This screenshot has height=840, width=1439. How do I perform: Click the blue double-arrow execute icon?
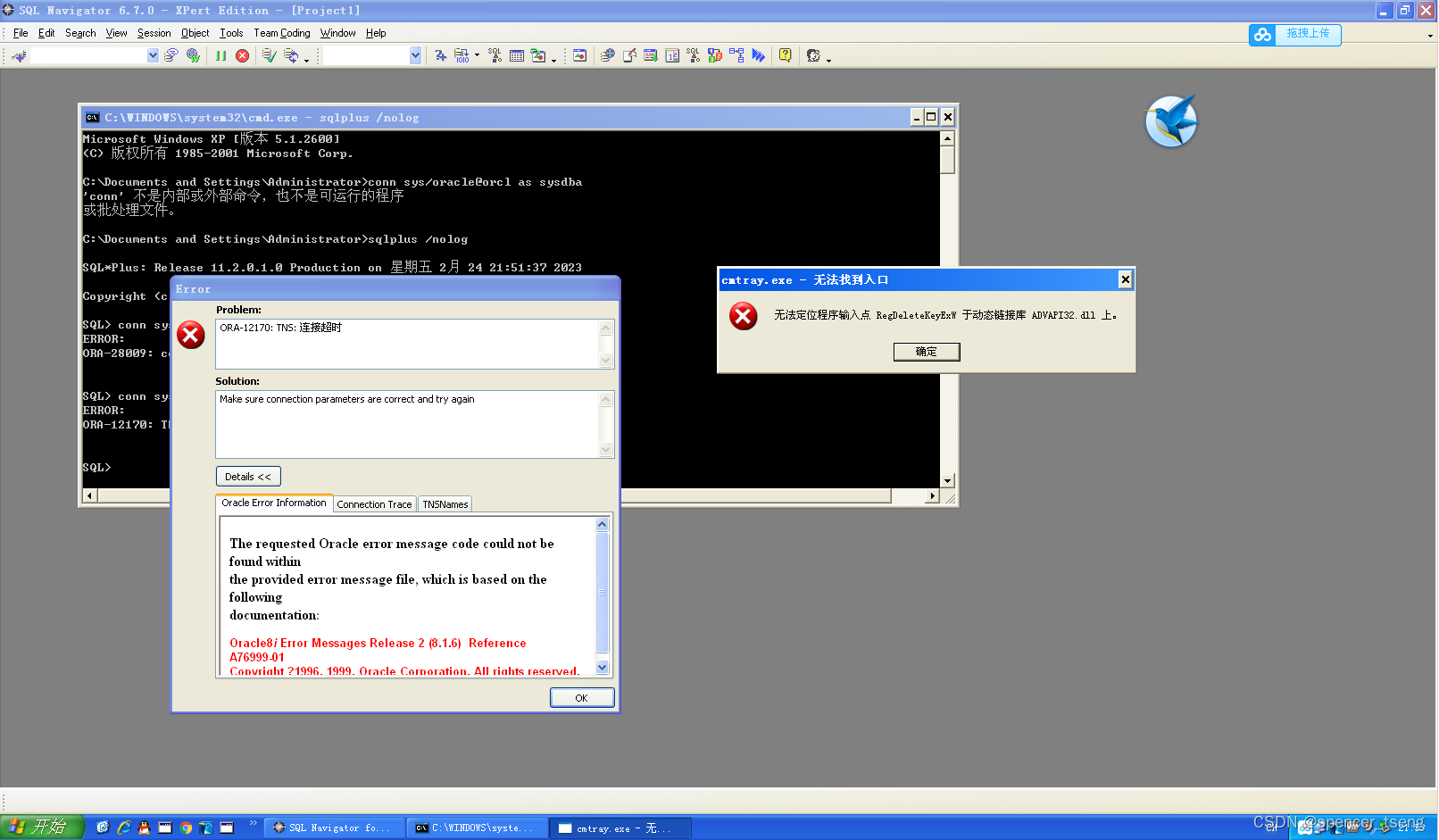[758, 55]
